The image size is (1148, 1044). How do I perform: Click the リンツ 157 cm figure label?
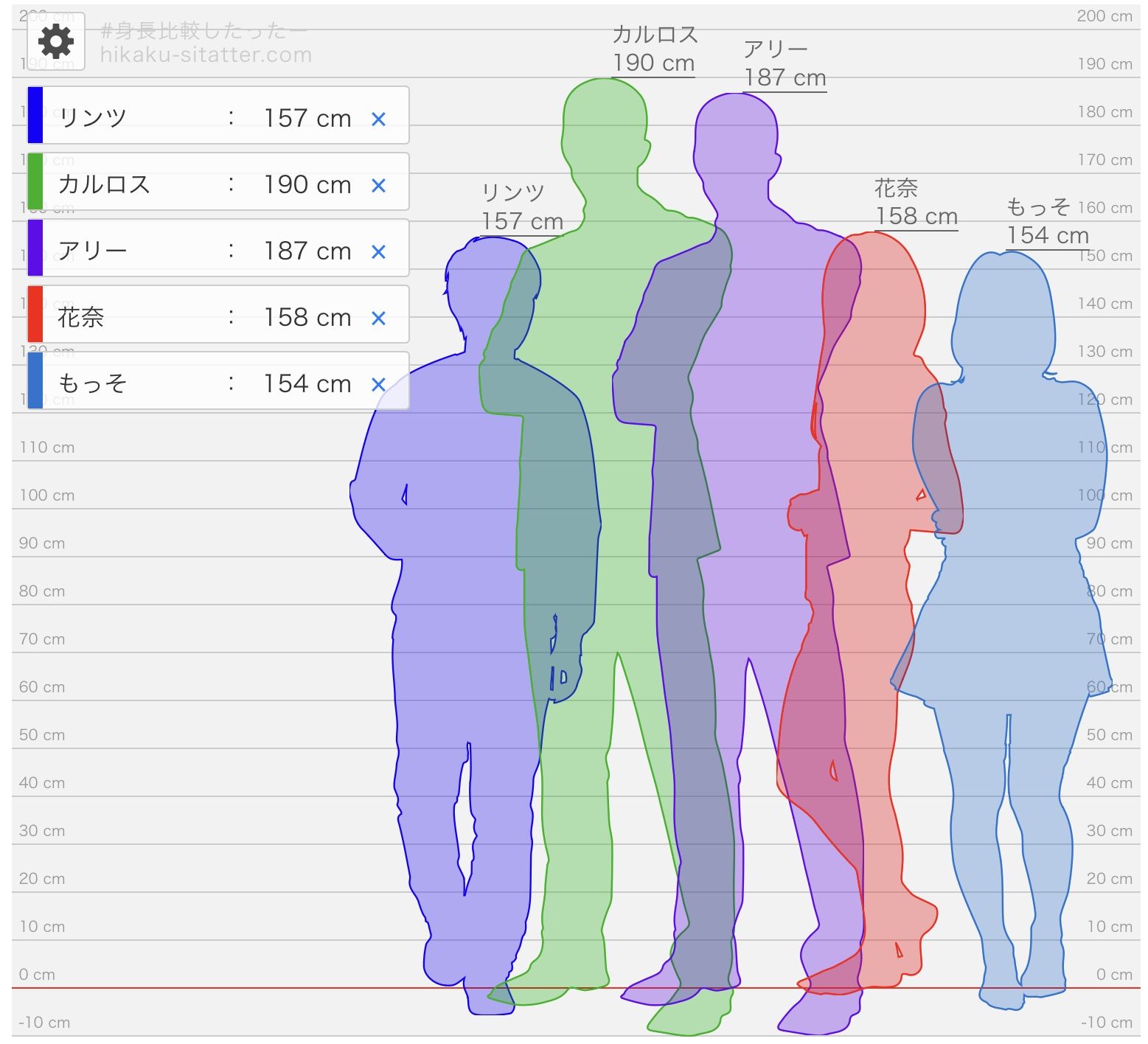[522, 208]
